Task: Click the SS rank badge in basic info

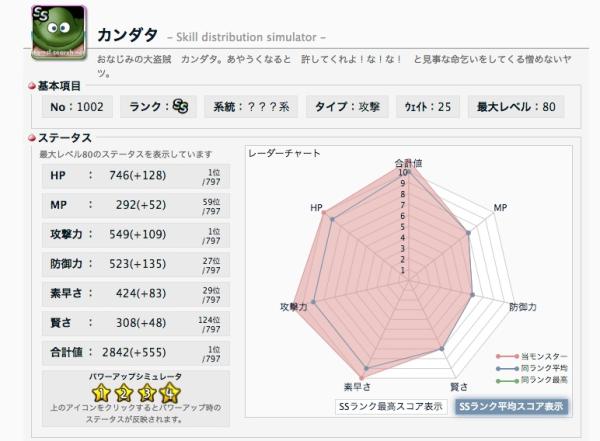Action: click(181, 107)
